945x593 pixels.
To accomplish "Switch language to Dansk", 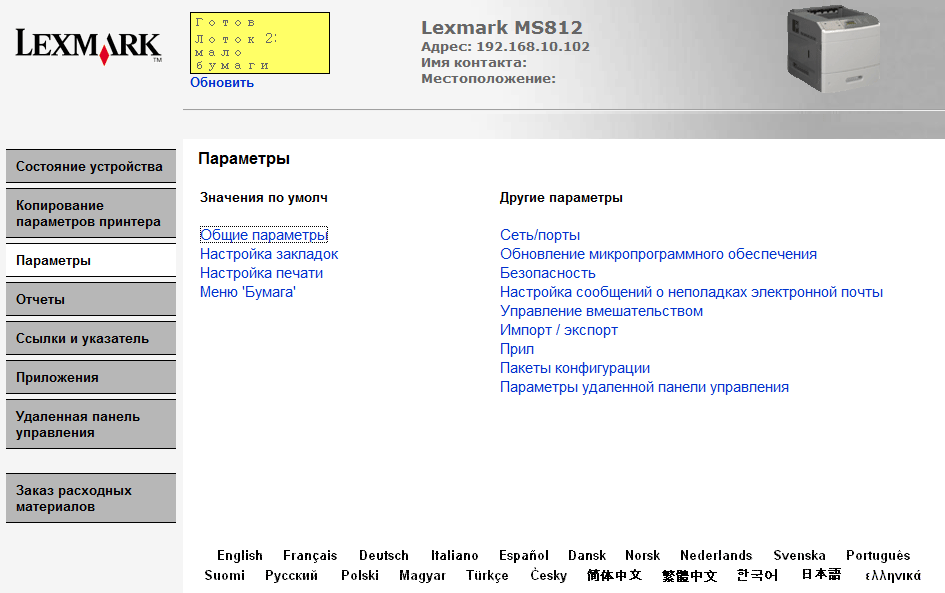I will pyautogui.click(x=587, y=556).
